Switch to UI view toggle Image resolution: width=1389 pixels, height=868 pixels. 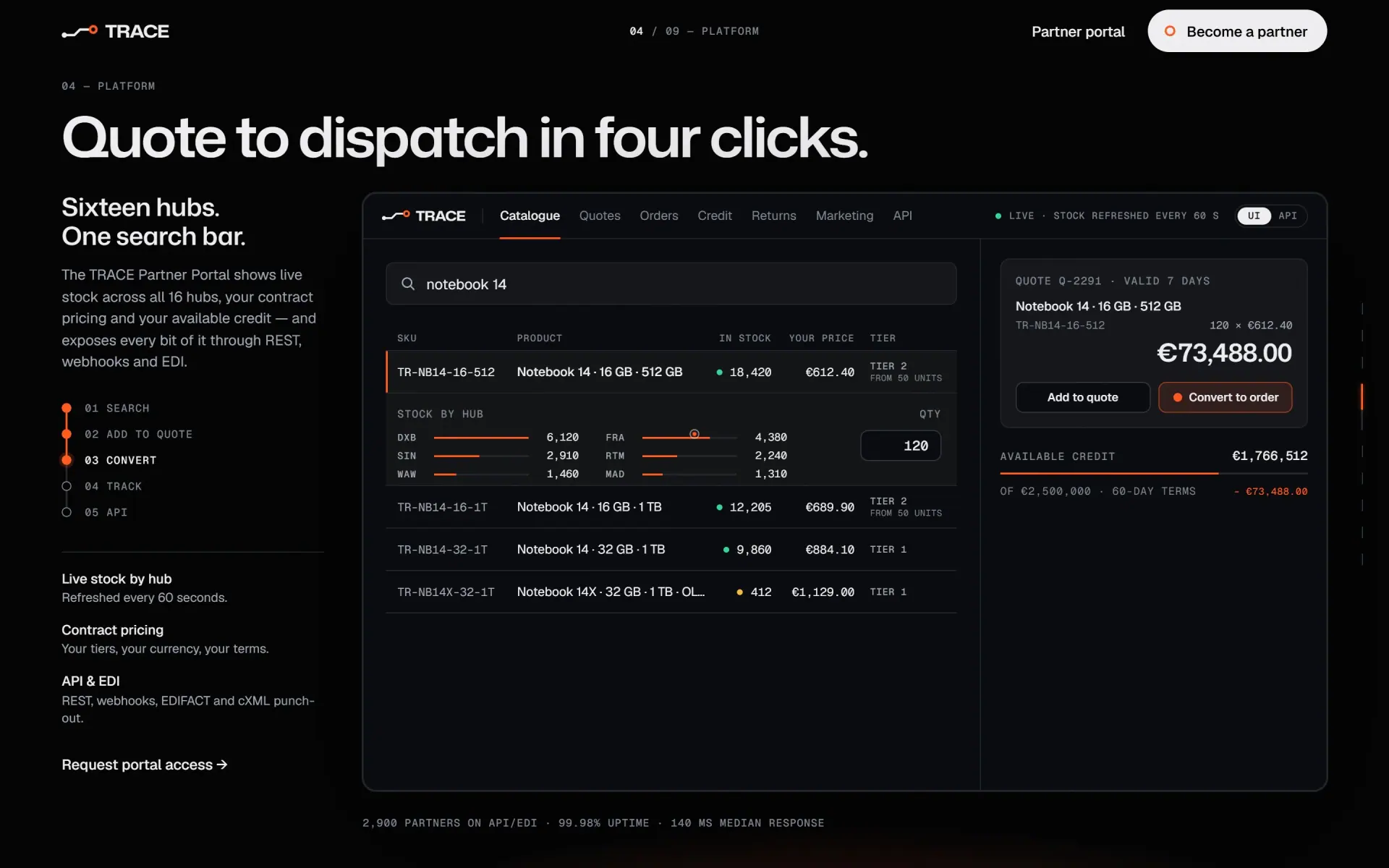point(1254,216)
